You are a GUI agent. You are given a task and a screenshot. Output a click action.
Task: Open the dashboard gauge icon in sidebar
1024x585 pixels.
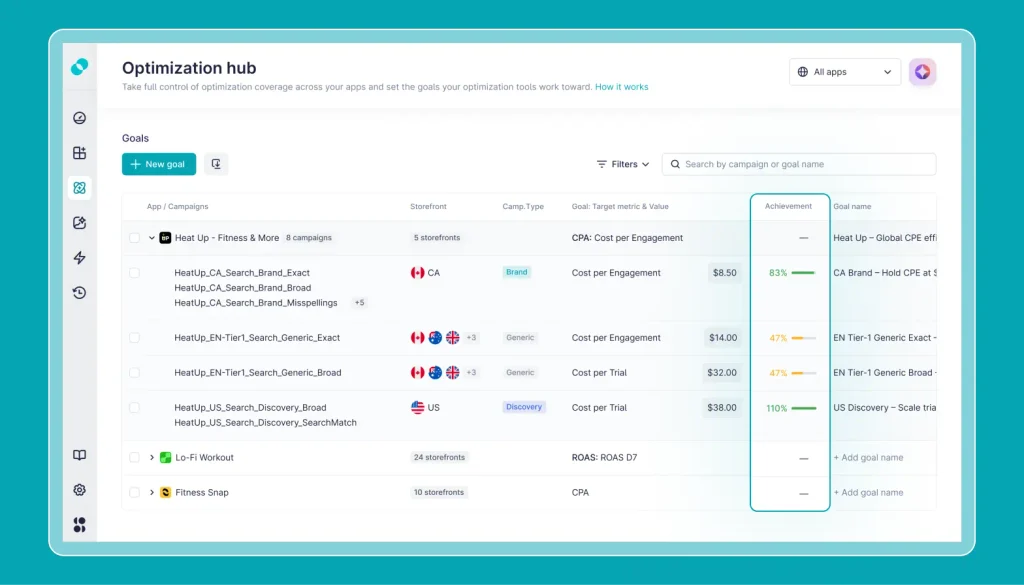click(80, 118)
